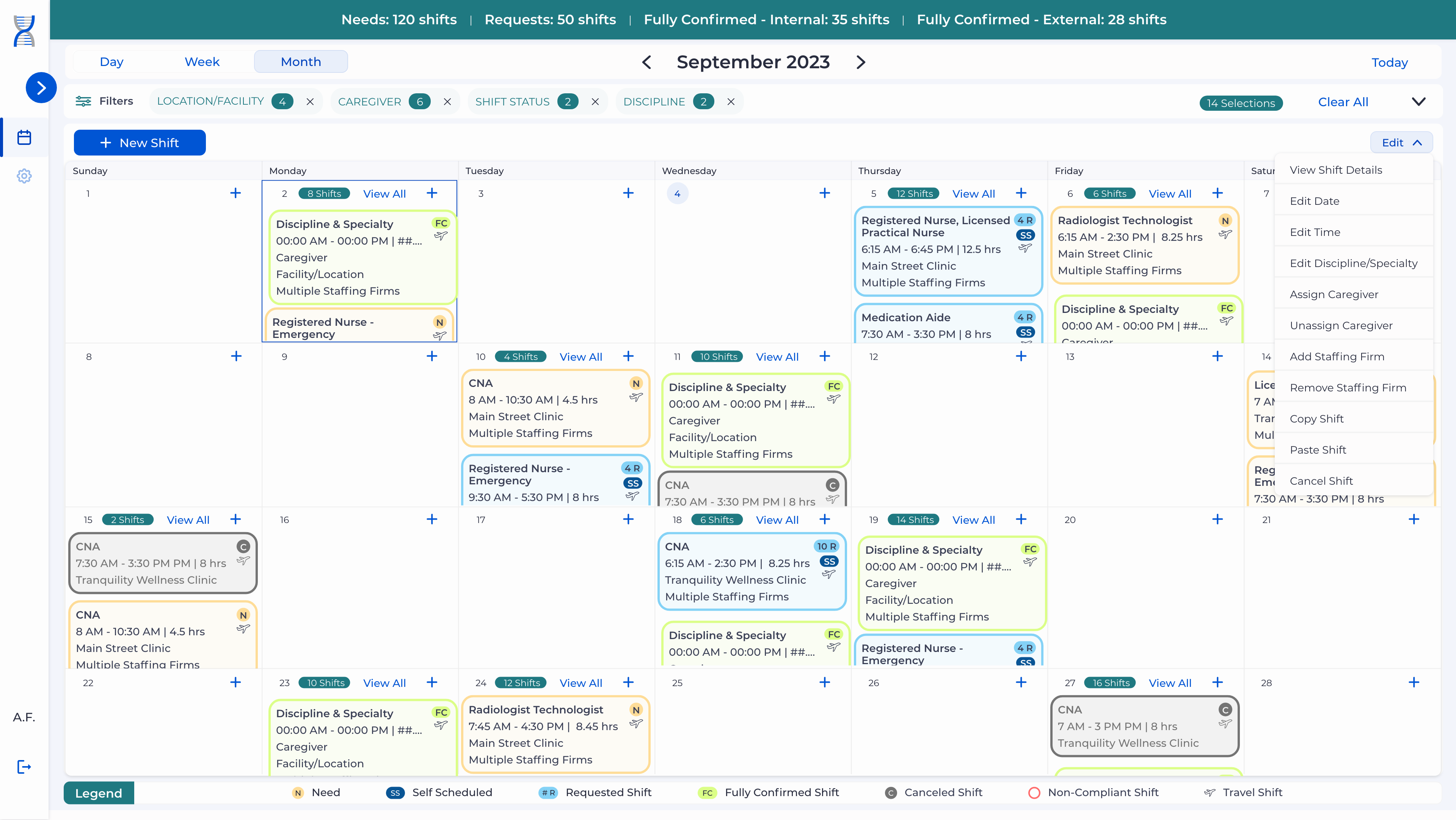
Task: Add shift on September 9
Action: [x=432, y=356]
